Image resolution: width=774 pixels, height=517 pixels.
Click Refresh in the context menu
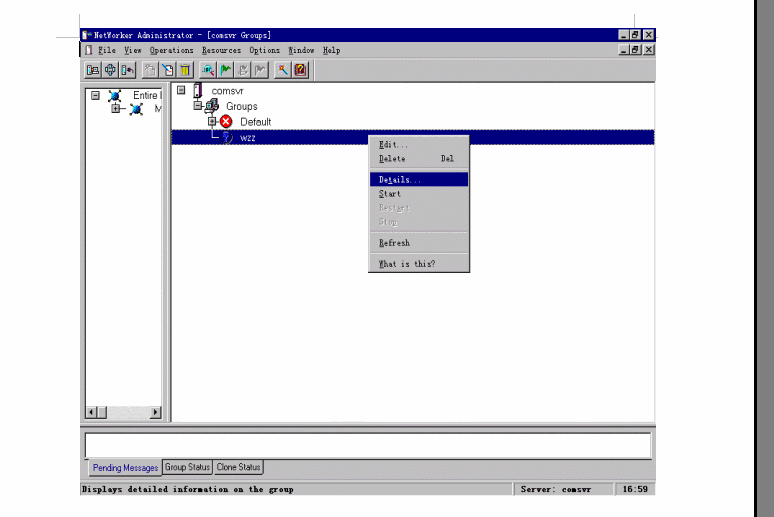pos(394,243)
